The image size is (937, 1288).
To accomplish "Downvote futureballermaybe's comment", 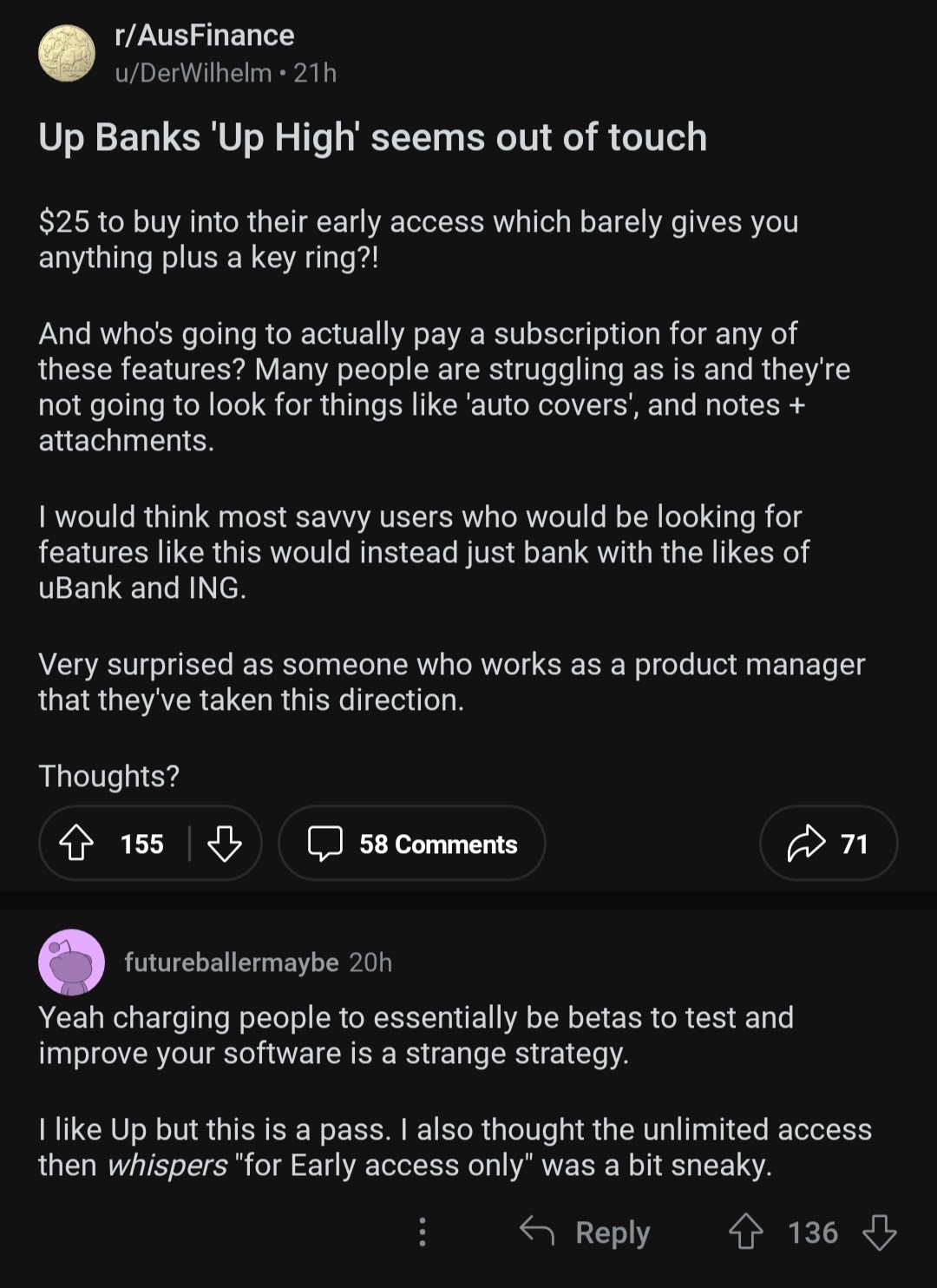I will tap(879, 1232).
